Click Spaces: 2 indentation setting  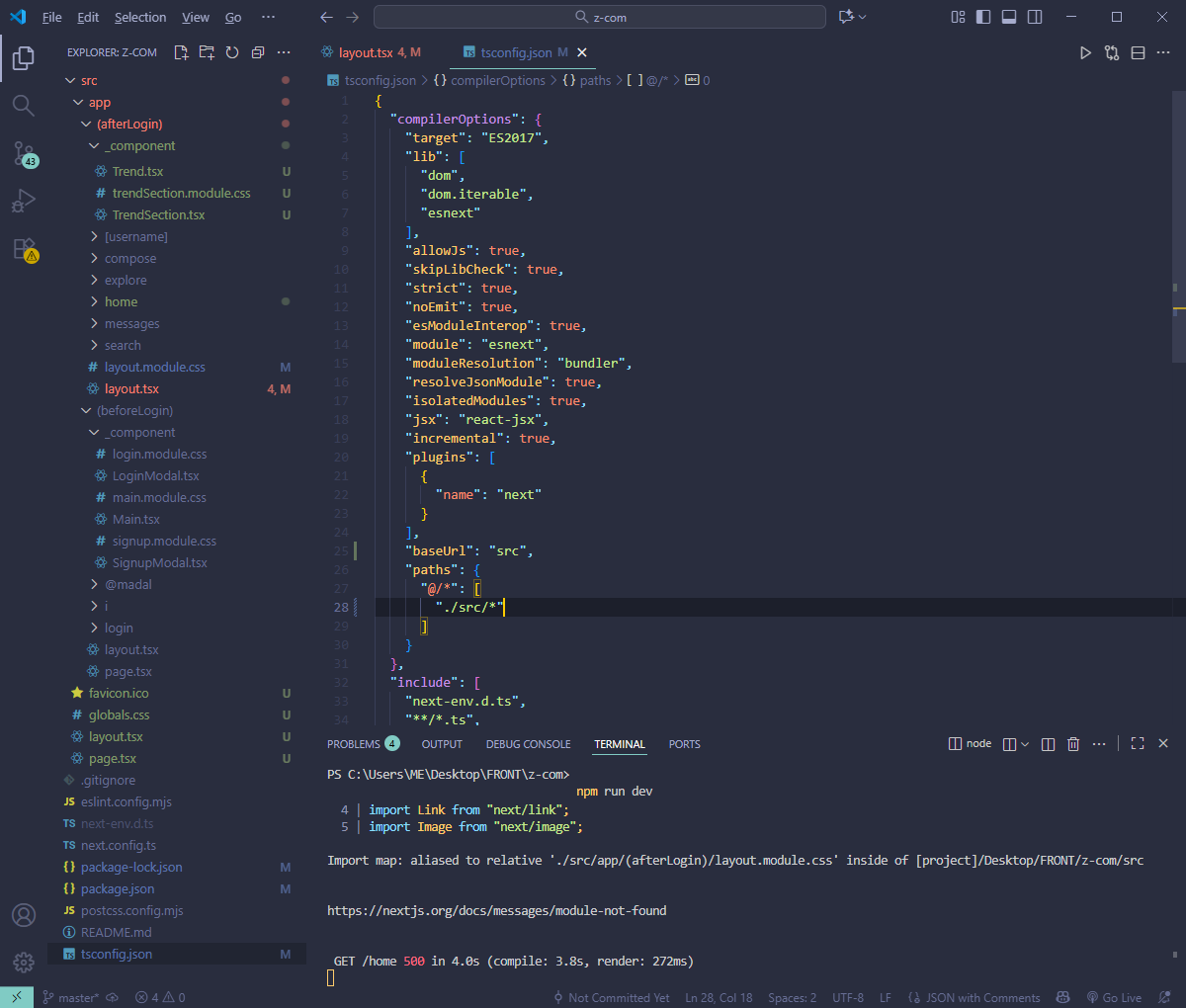pos(792,997)
